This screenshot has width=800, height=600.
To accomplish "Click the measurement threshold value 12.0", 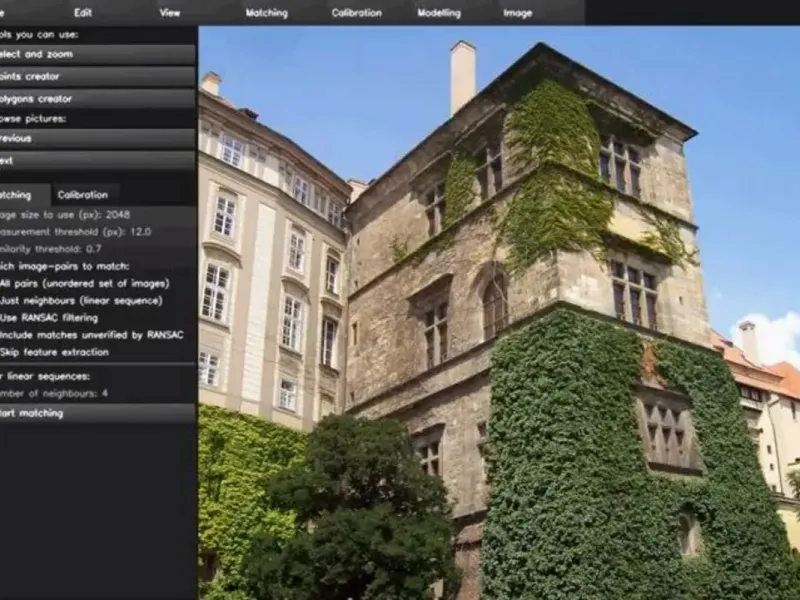I will point(140,232).
